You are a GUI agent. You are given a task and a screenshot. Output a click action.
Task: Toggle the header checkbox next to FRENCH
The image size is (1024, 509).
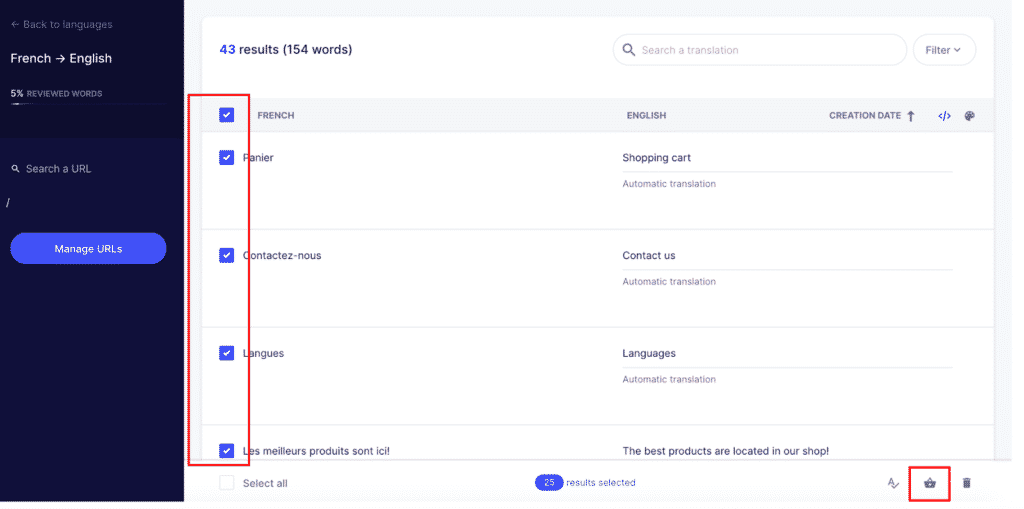point(227,115)
